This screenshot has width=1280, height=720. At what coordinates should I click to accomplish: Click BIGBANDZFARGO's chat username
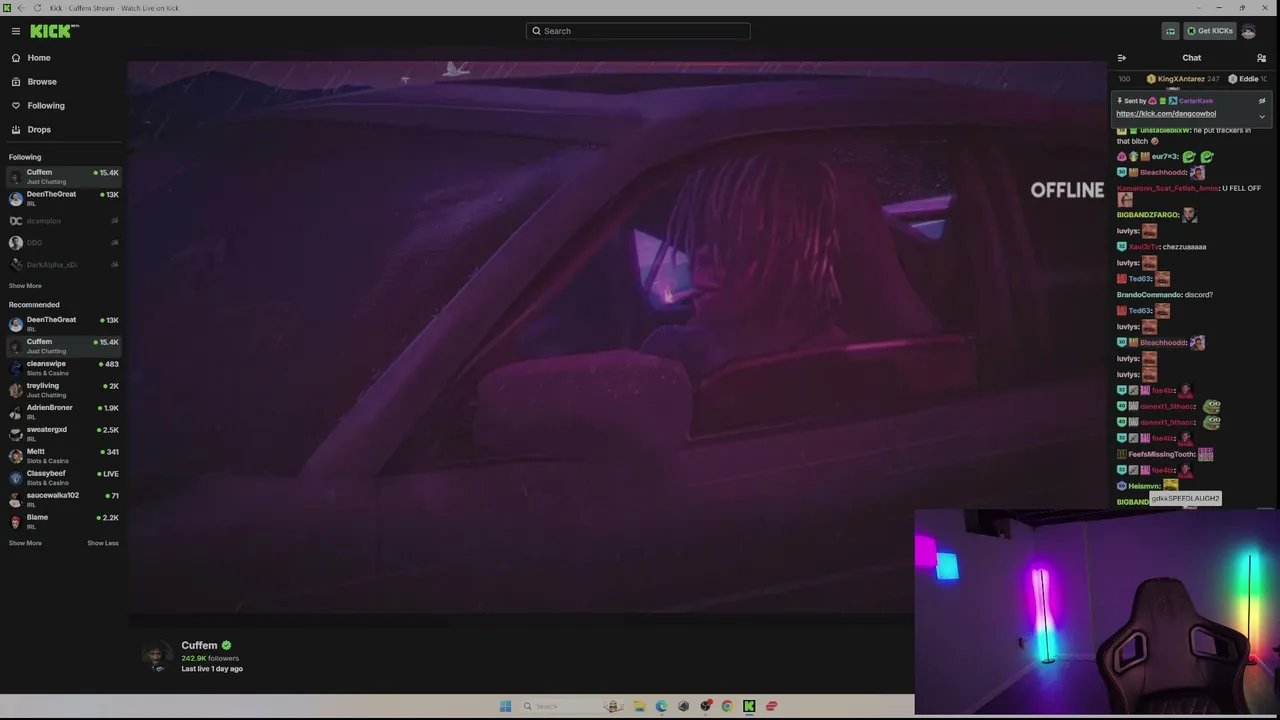coord(1147,215)
